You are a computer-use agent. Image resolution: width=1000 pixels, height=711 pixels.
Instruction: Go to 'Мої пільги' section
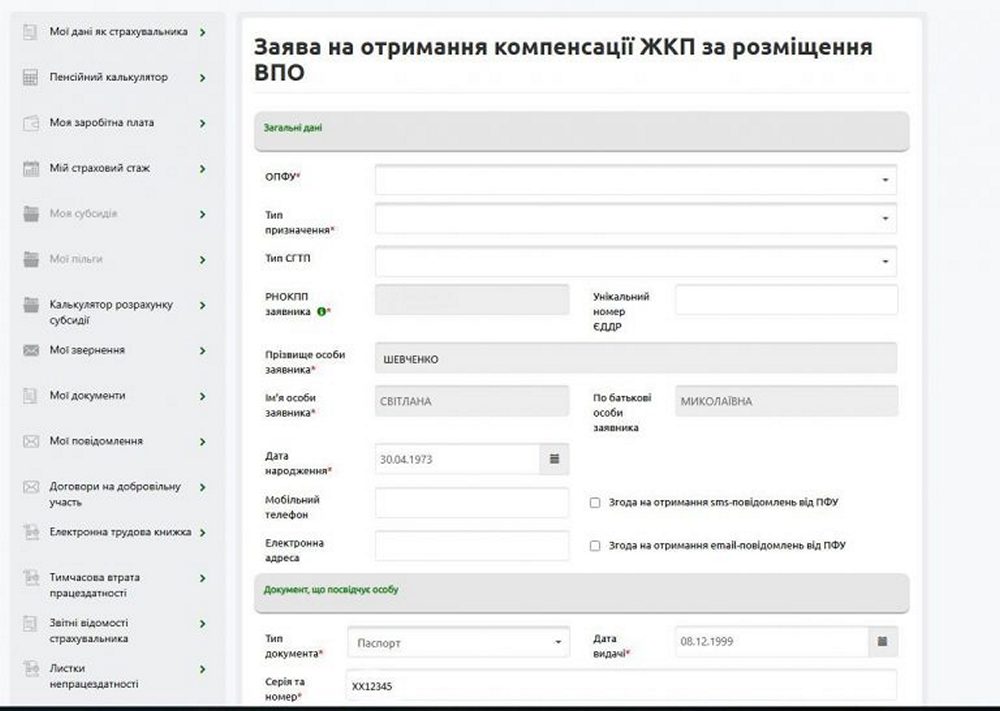(x=76, y=259)
